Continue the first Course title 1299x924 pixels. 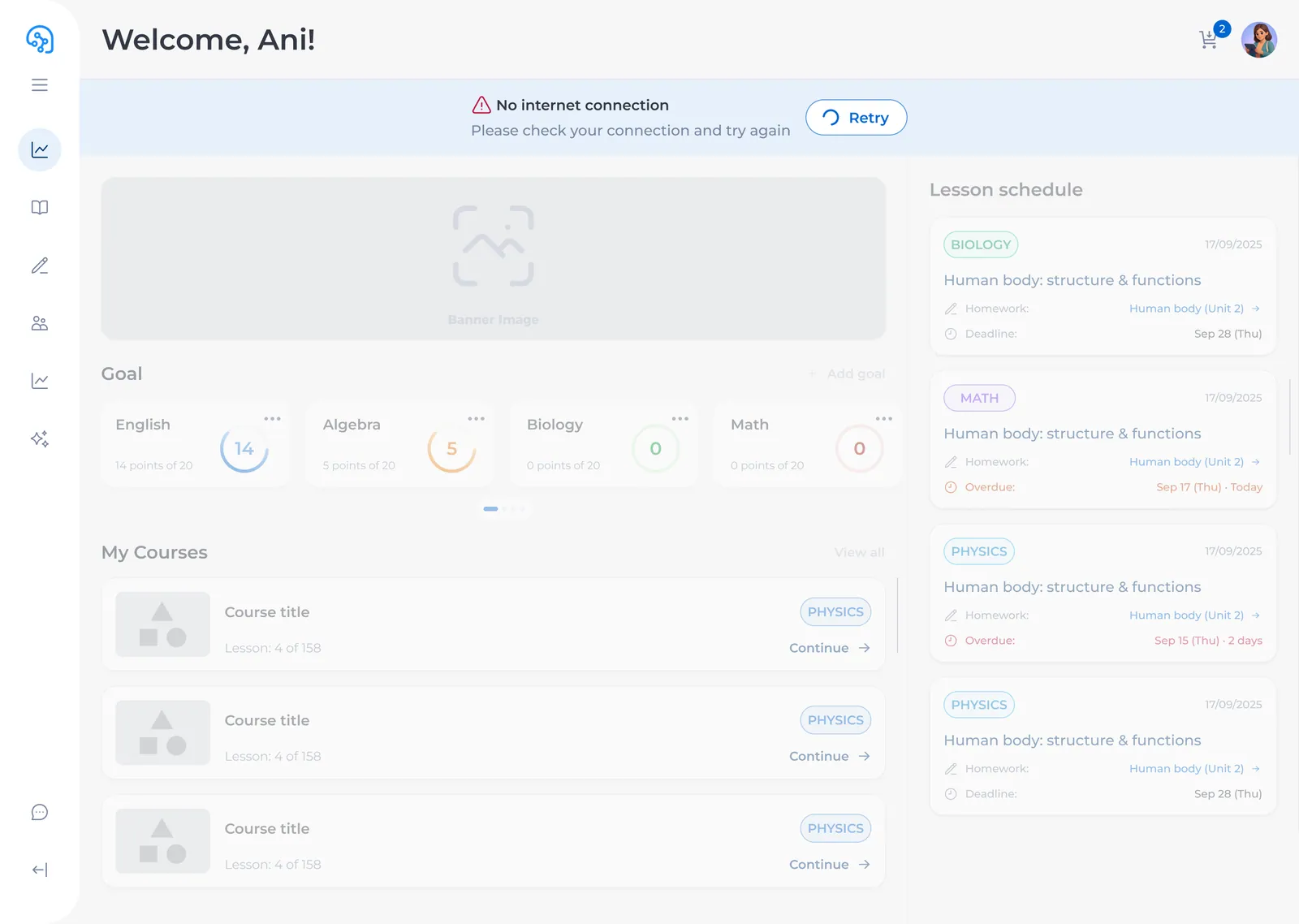(x=830, y=648)
